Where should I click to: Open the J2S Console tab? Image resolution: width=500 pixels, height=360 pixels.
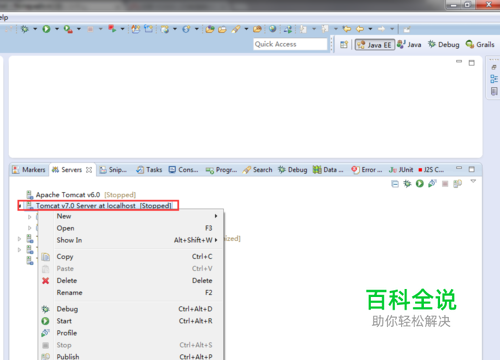pos(431,170)
